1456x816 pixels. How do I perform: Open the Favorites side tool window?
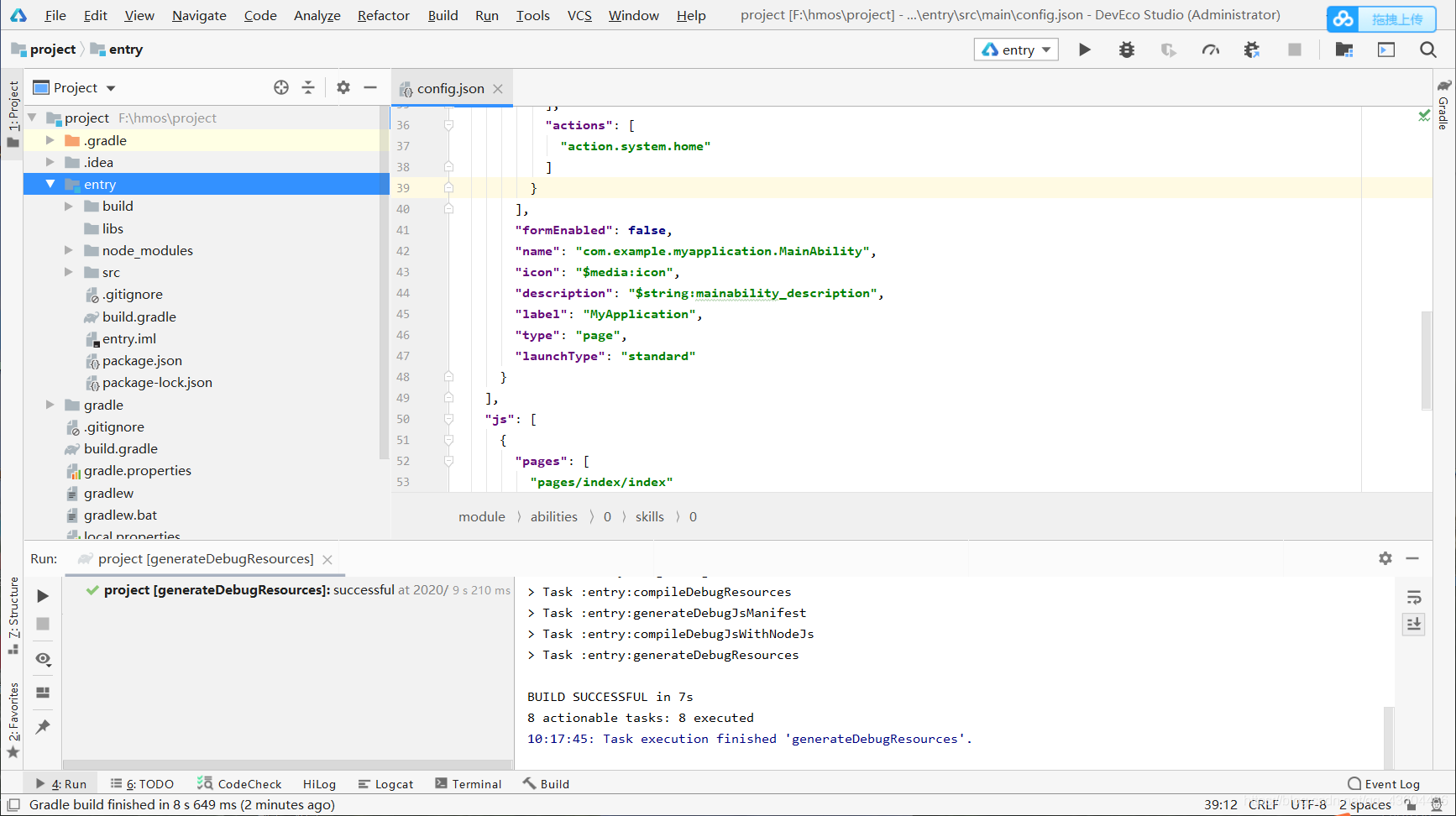(x=13, y=720)
